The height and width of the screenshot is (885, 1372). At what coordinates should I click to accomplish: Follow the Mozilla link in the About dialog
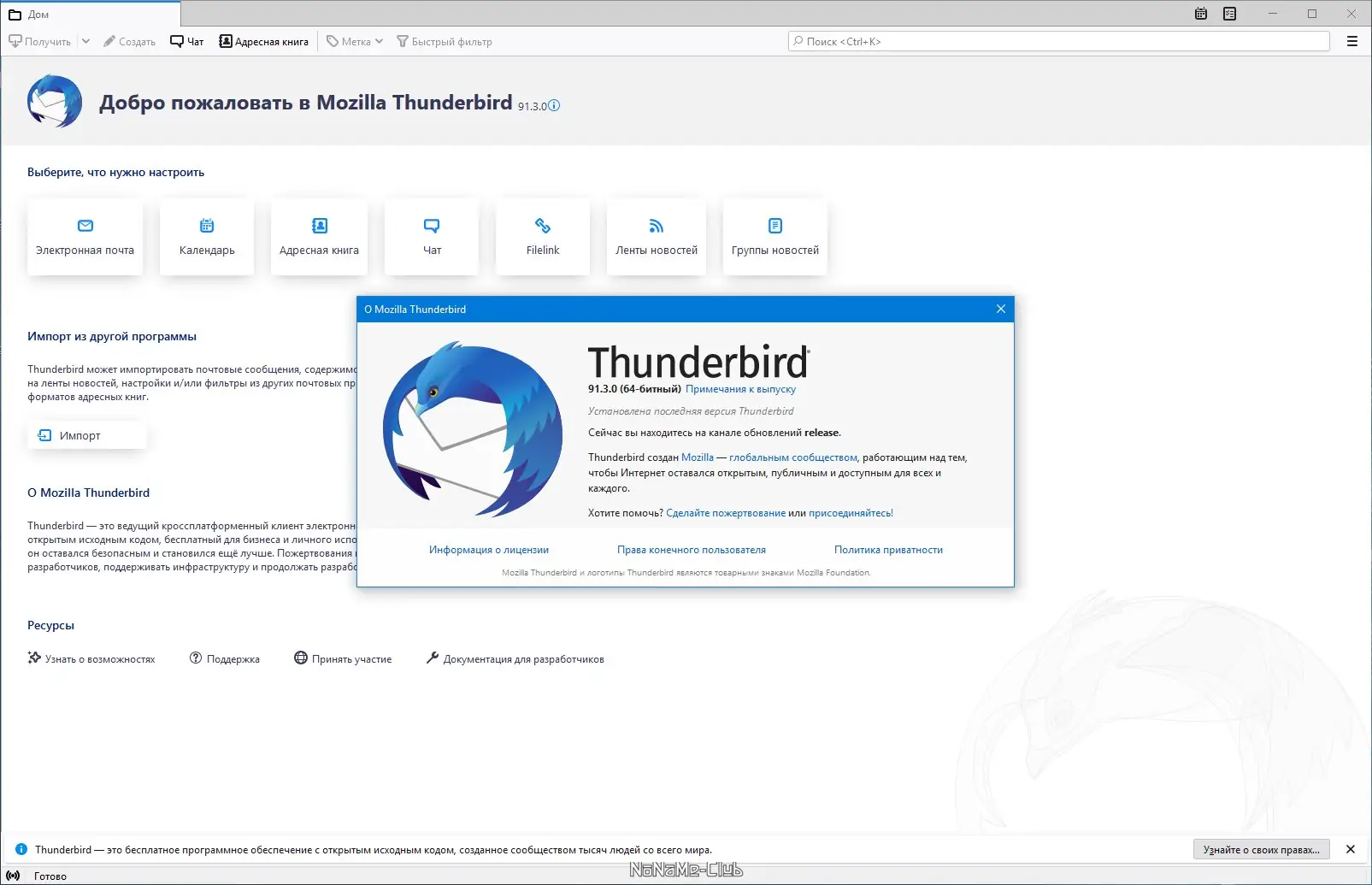pos(698,457)
